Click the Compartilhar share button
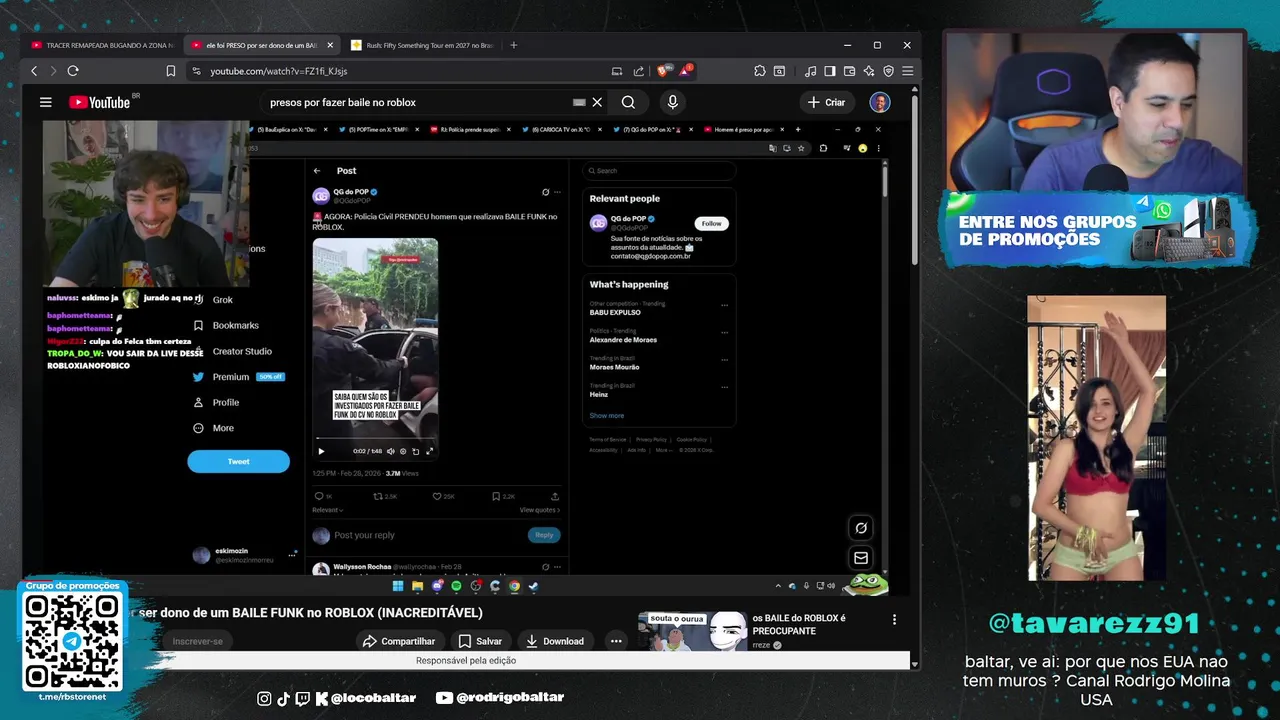The height and width of the screenshot is (720, 1280). [x=399, y=641]
